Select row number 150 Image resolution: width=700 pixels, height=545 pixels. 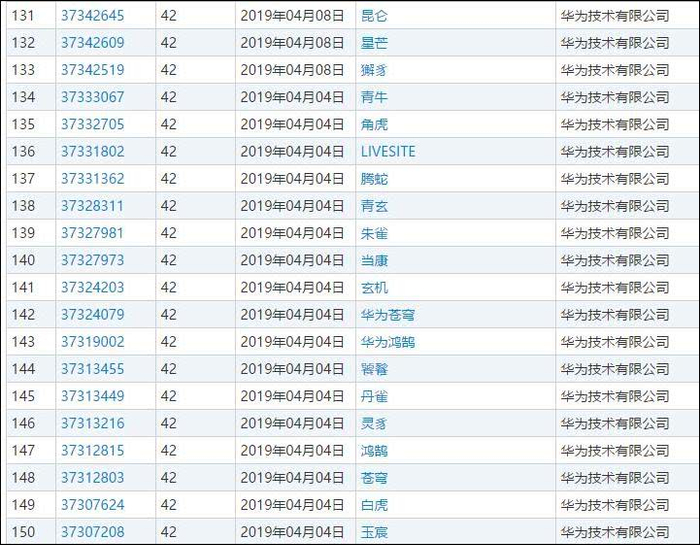(23, 533)
